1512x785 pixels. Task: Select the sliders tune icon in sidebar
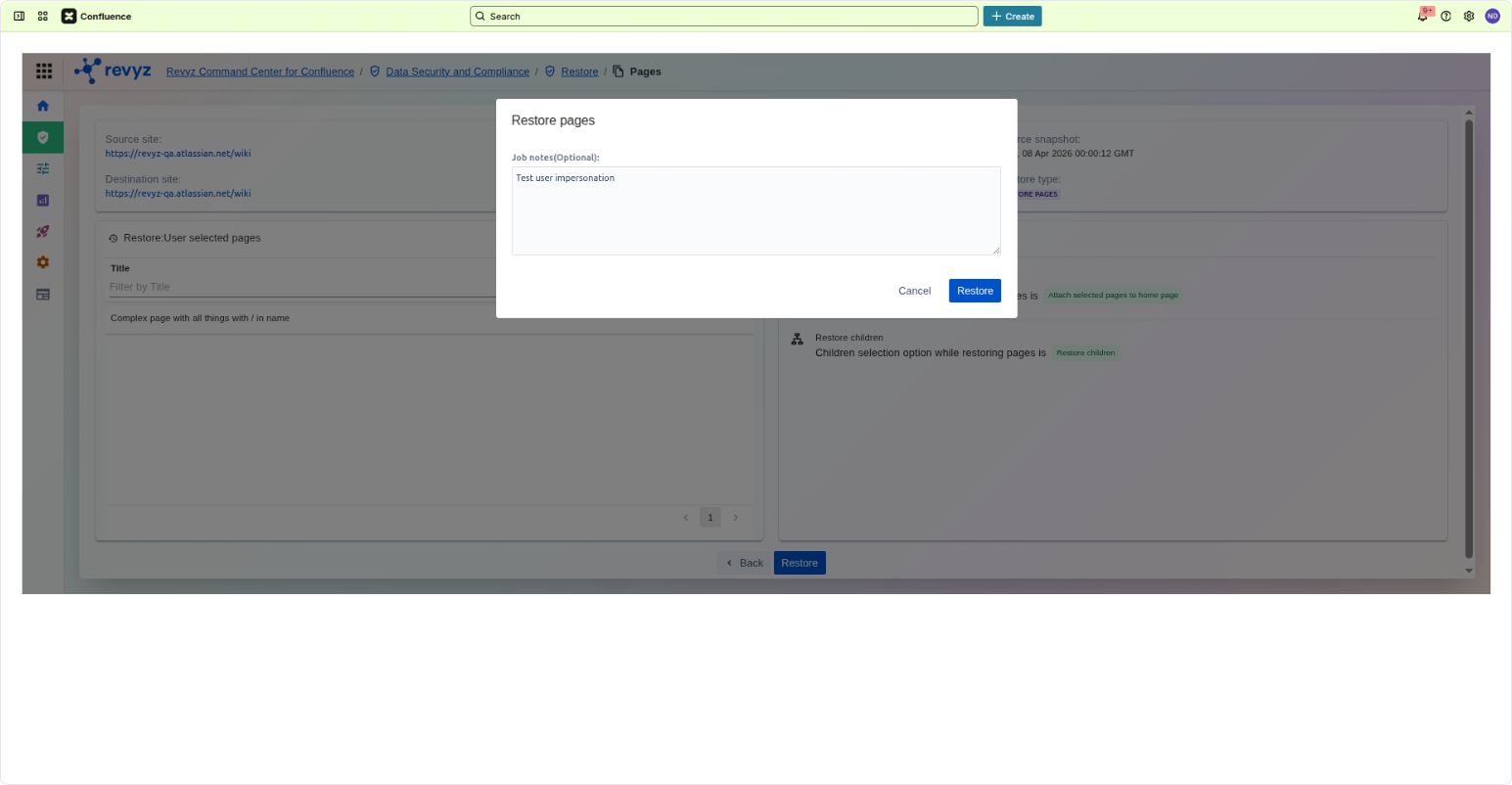[43, 168]
